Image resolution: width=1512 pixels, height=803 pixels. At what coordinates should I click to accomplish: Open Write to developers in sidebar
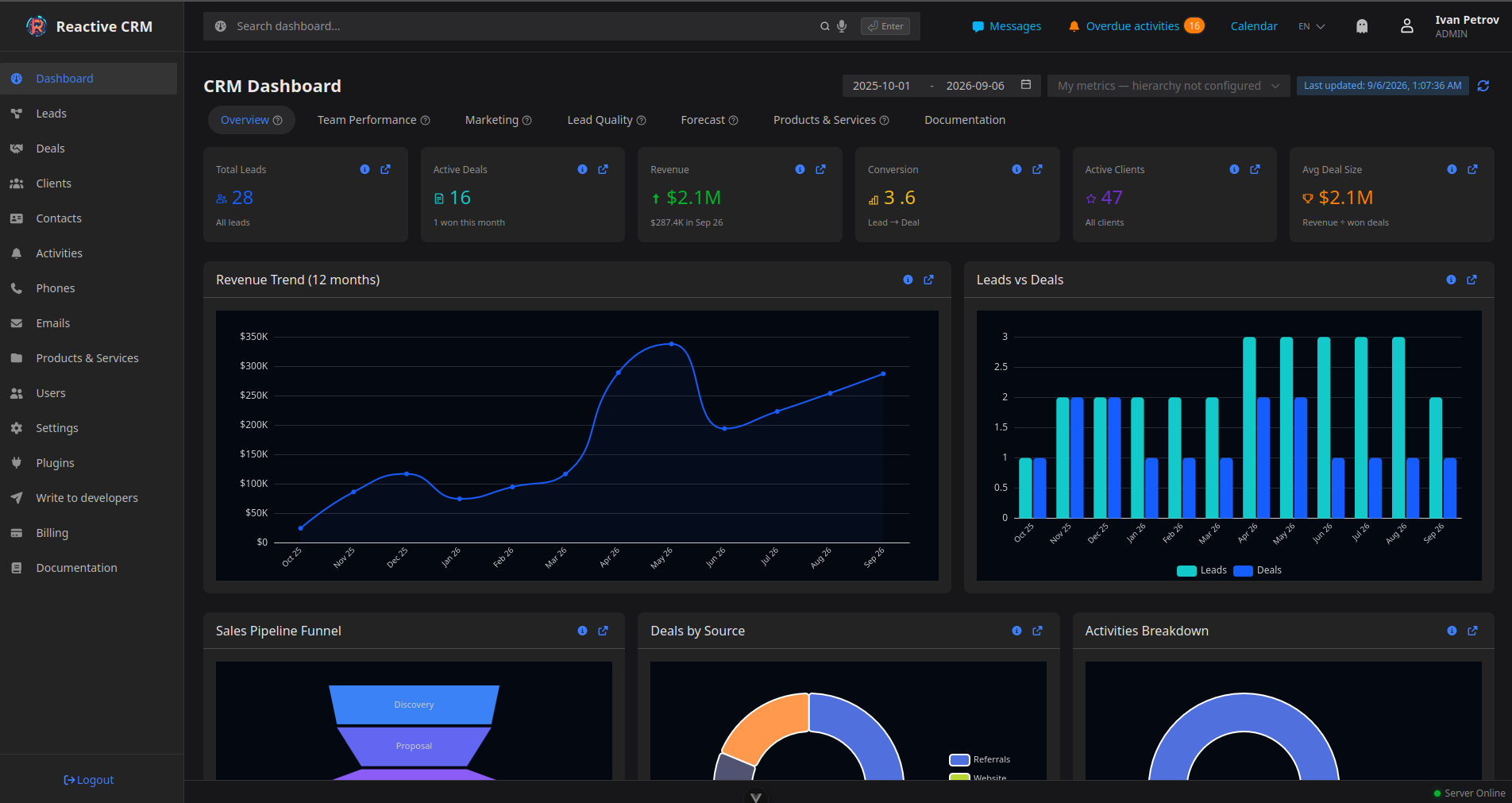[88, 498]
